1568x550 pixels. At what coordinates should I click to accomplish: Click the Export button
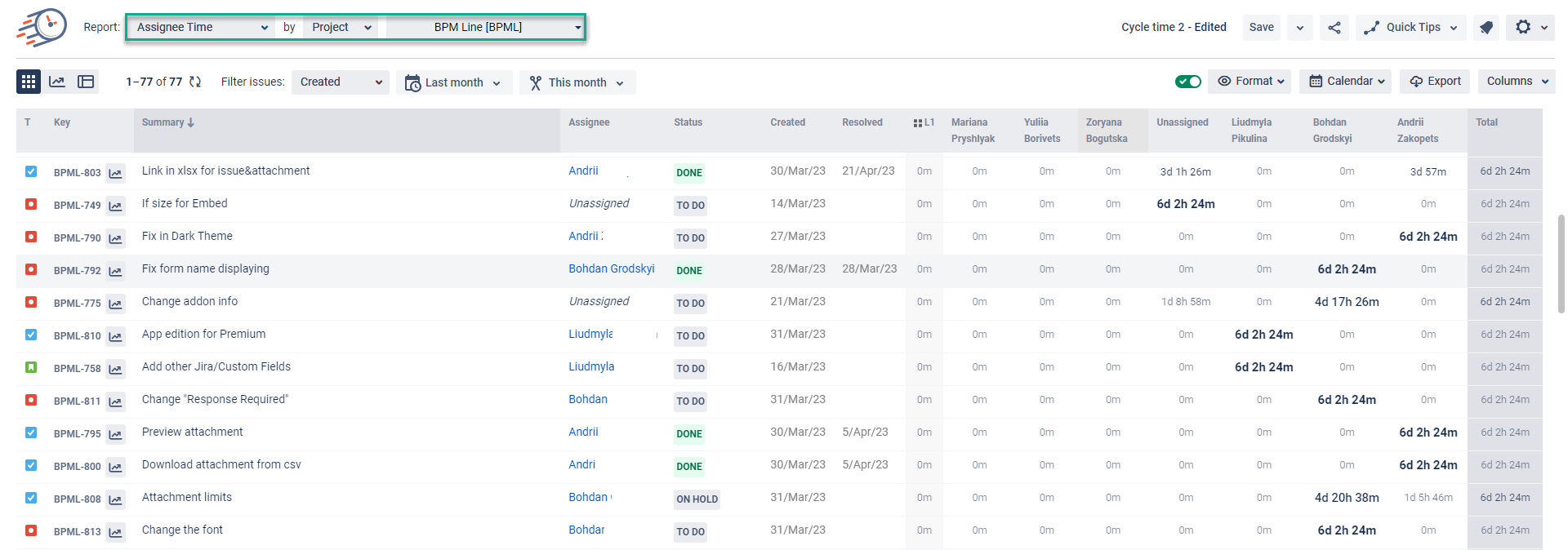point(1435,82)
